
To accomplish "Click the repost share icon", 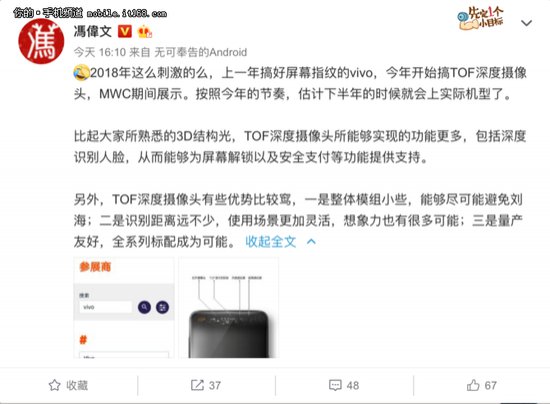I will (x=197, y=385).
